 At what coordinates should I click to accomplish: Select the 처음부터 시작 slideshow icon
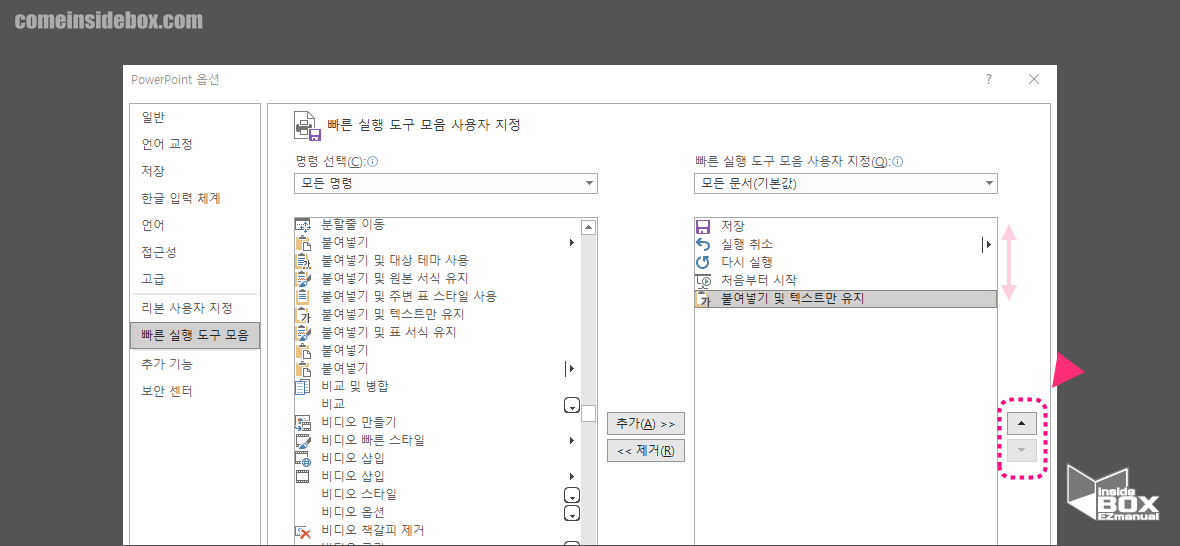[703, 281]
